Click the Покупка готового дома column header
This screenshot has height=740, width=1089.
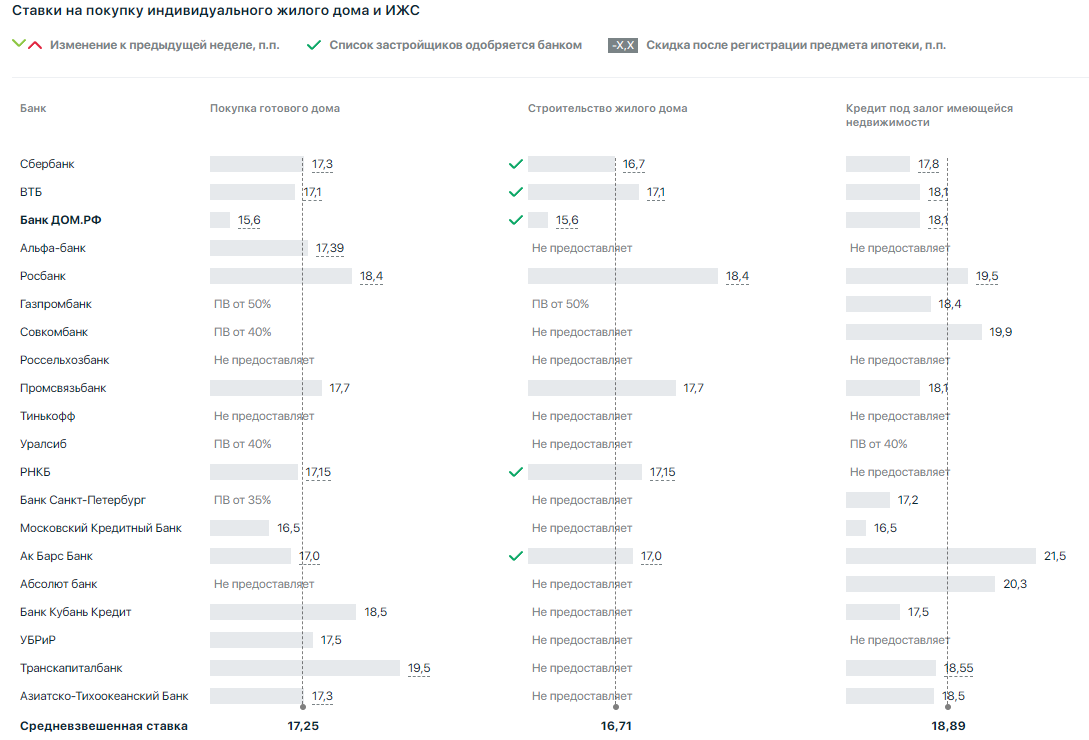274,108
